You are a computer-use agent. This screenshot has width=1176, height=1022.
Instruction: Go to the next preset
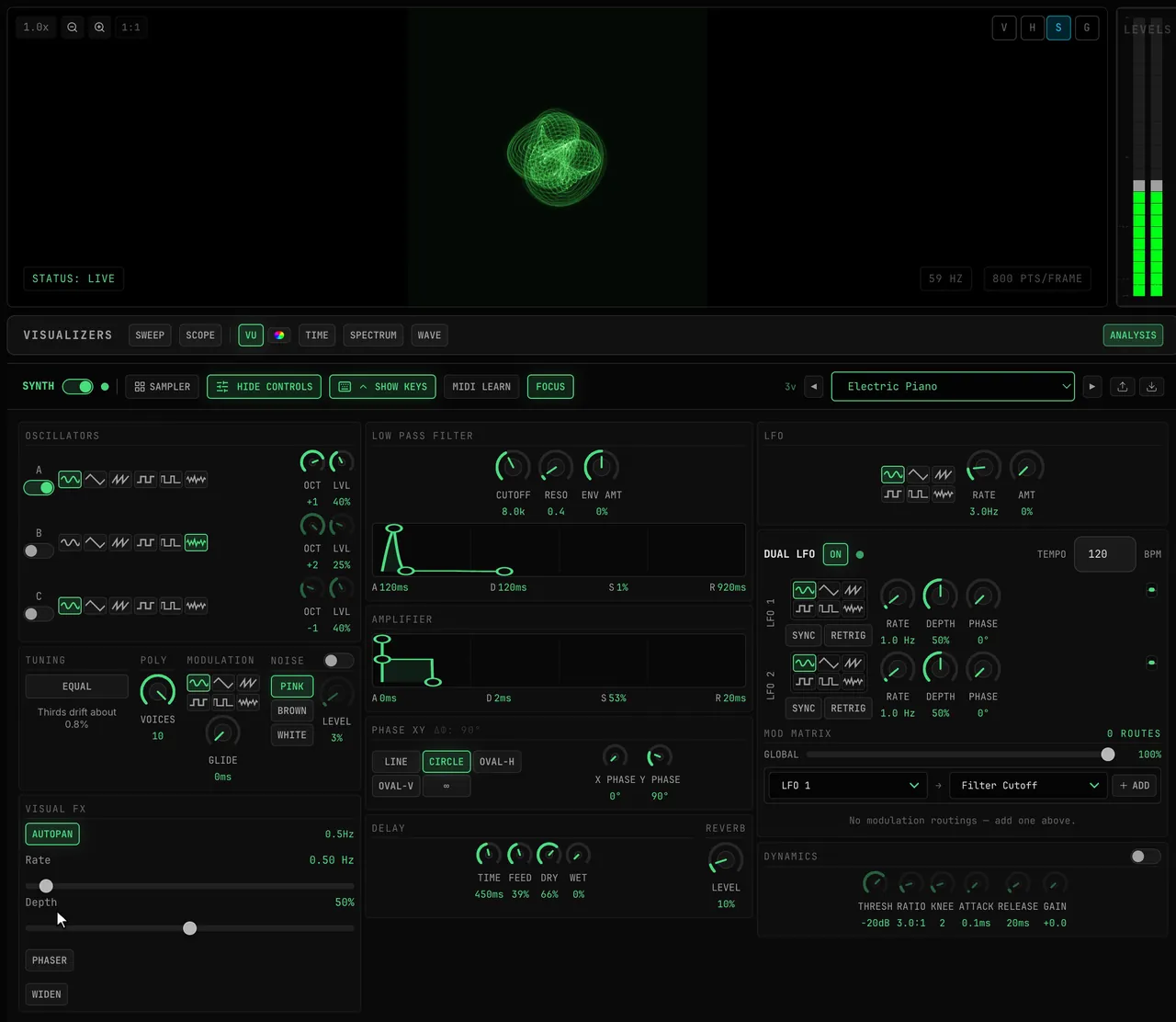pos(1091,387)
